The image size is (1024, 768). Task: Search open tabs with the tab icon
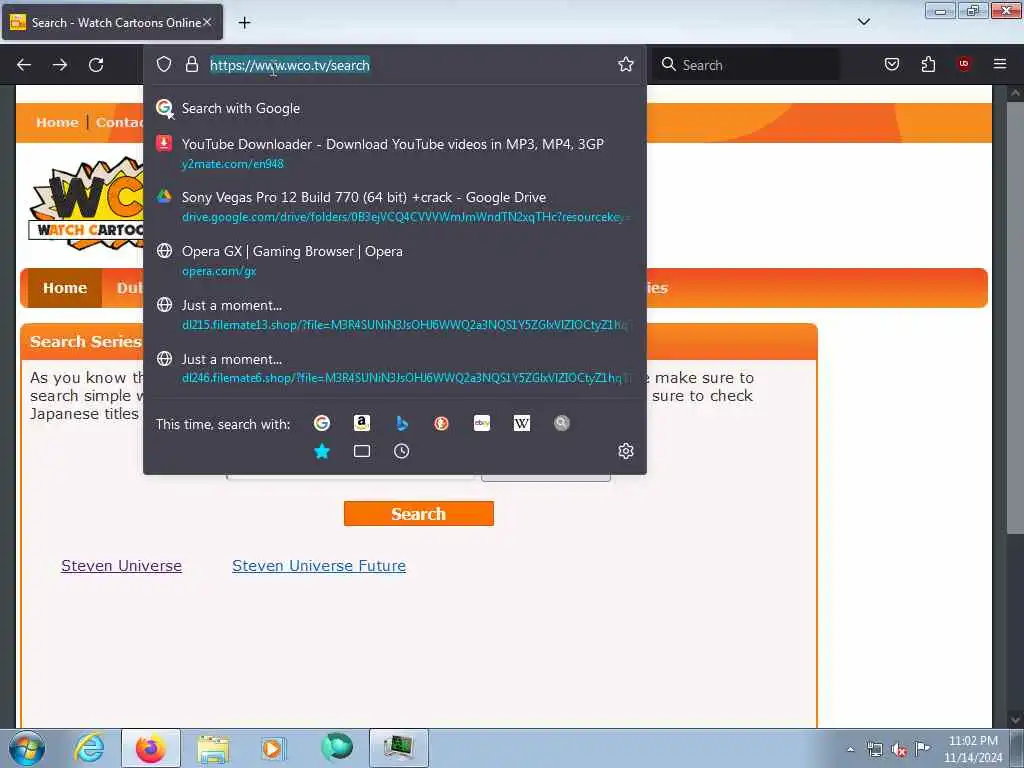click(x=362, y=451)
